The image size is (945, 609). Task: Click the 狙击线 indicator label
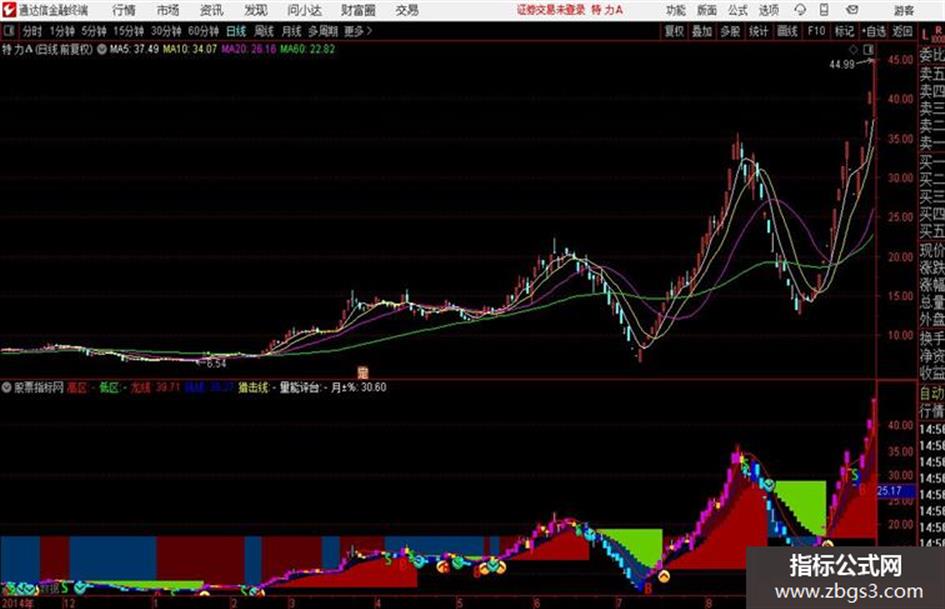pyautogui.click(x=253, y=388)
